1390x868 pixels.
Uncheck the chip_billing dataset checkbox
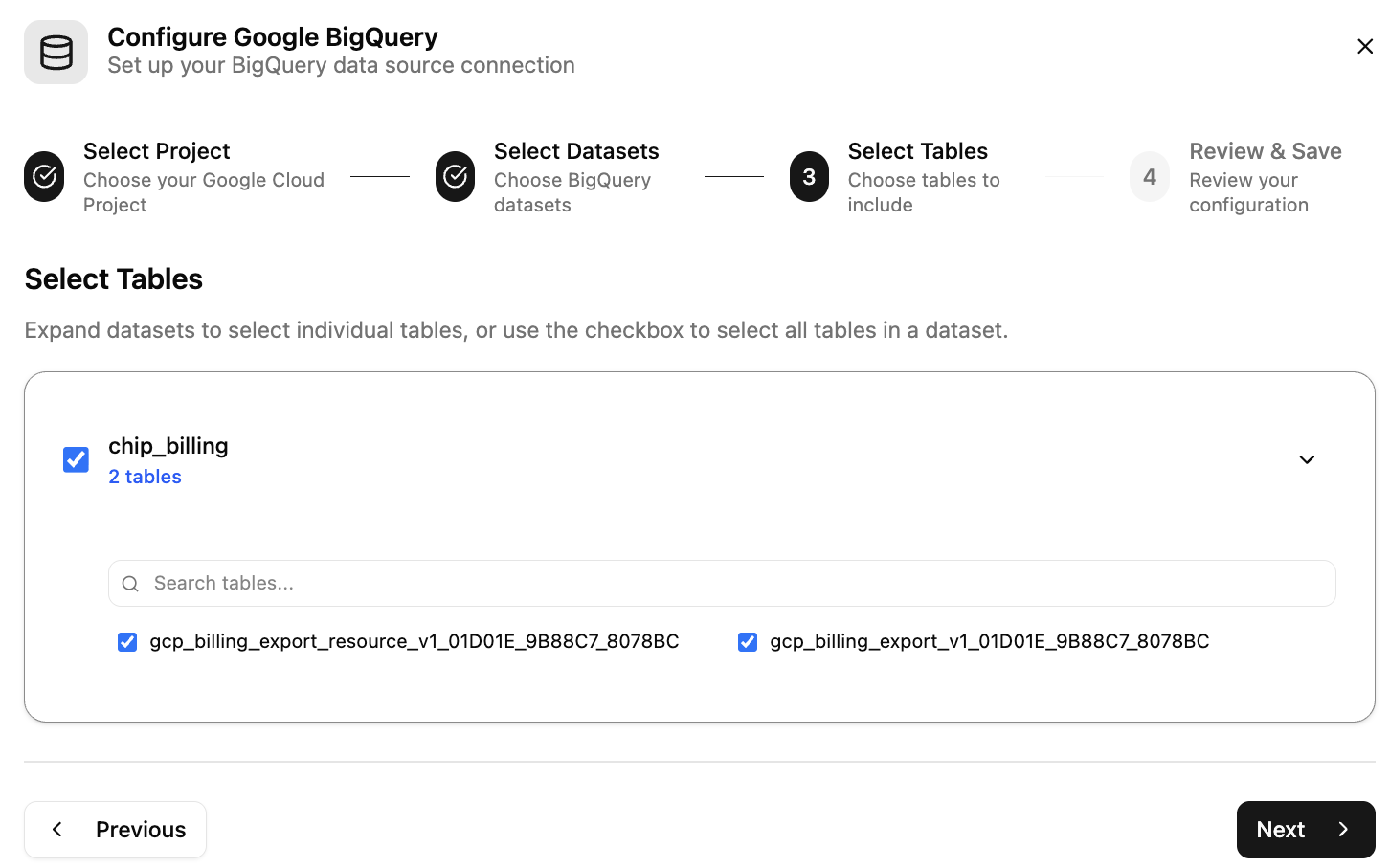pos(76,459)
